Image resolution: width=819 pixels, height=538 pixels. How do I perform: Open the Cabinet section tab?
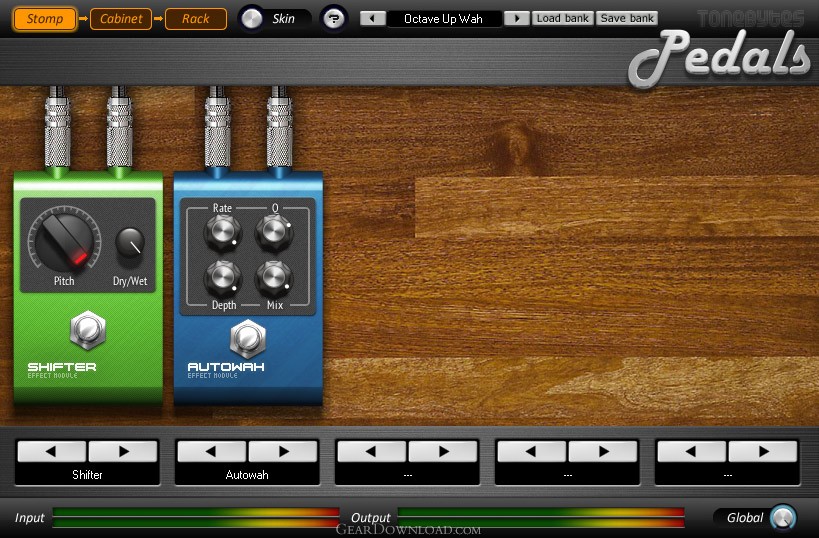(121, 19)
